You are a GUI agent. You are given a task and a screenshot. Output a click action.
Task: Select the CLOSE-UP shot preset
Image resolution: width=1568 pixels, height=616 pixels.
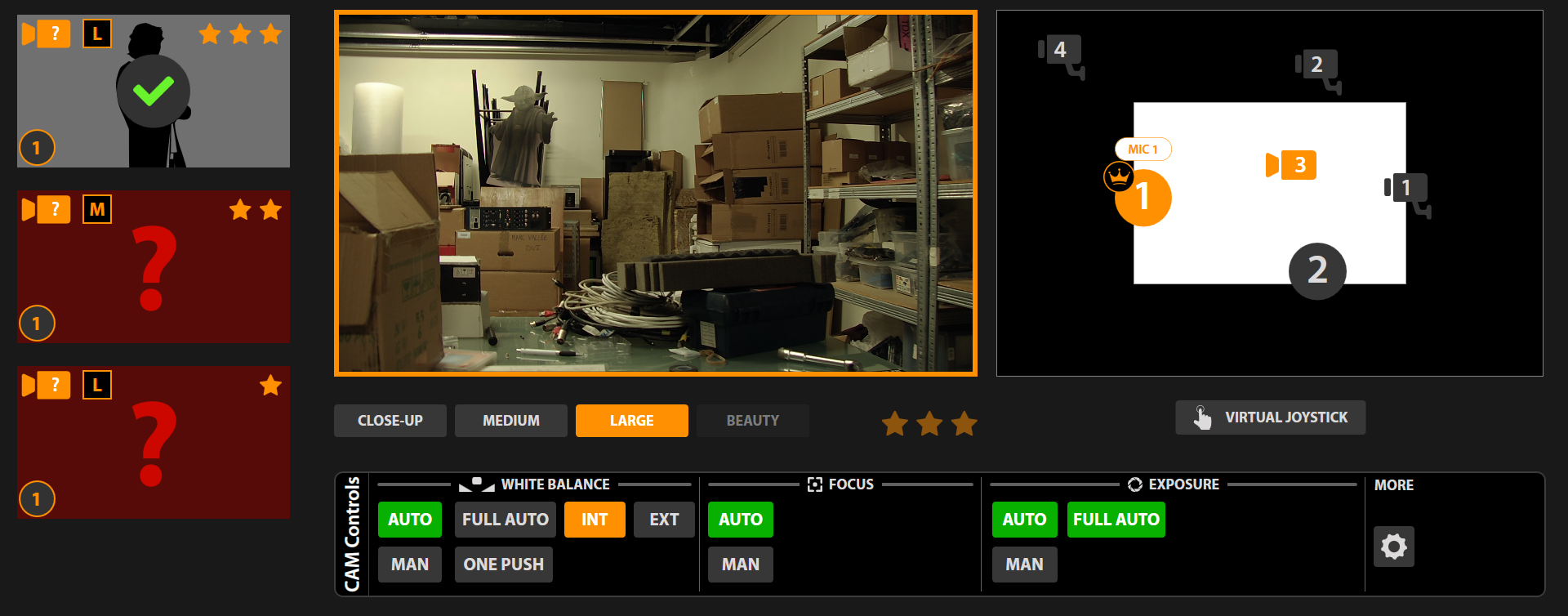point(390,421)
